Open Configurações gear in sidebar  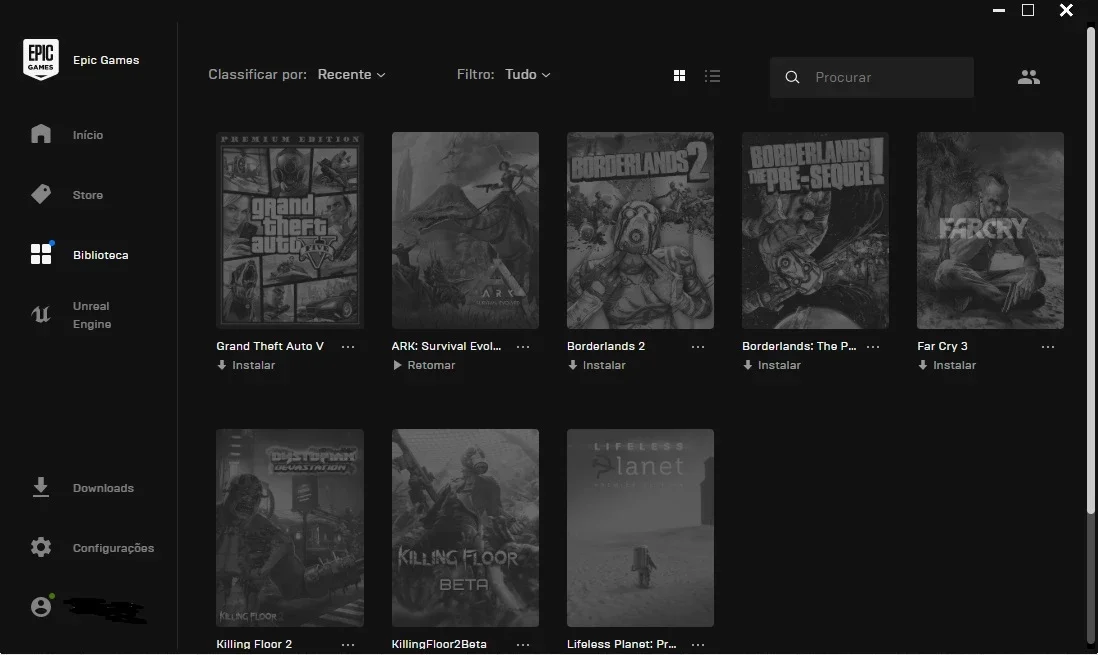tap(41, 547)
